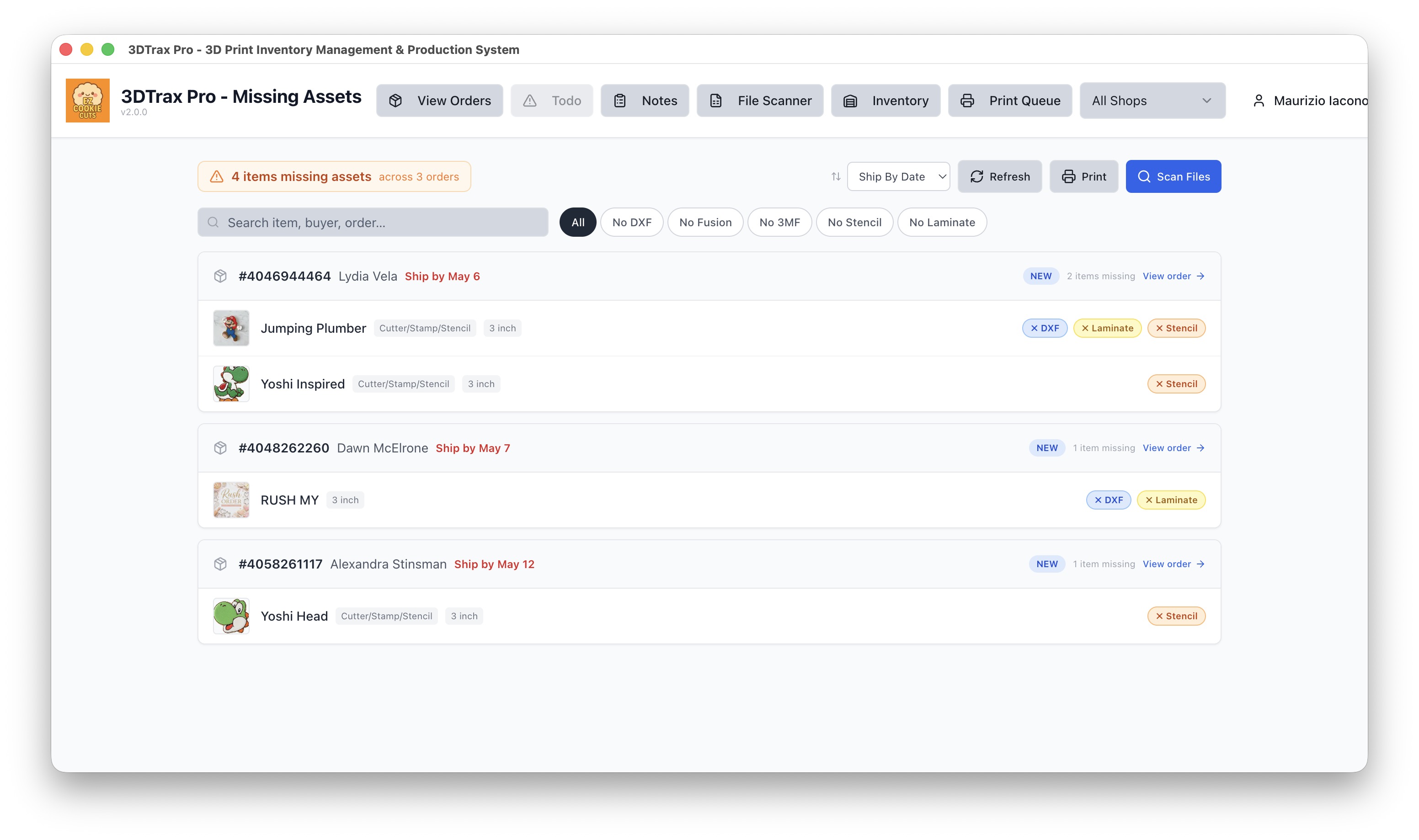Click the missing Laminate badge on Jumping Plumber
This screenshot has width=1419, height=840.
[1107, 328]
